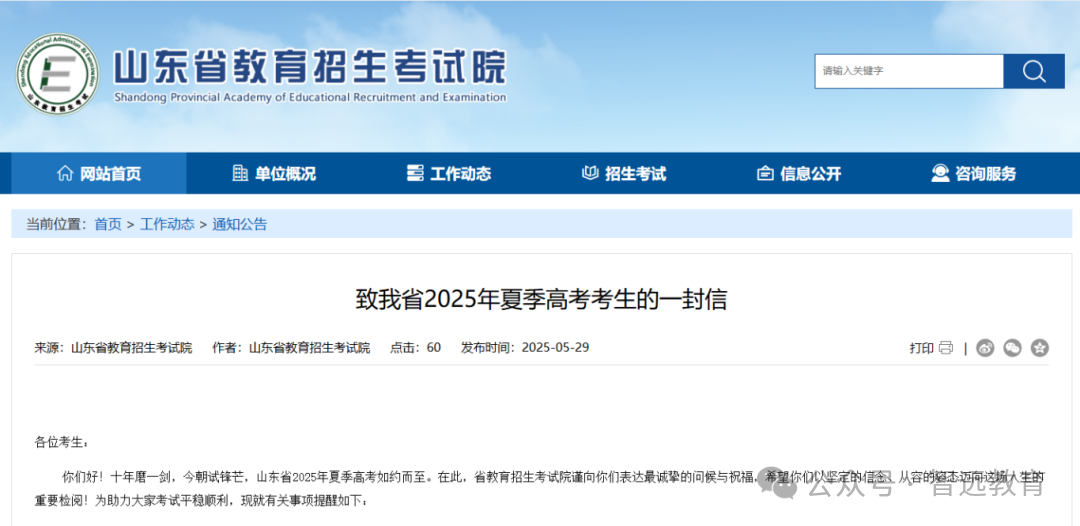The height and width of the screenshot is (526, 1080).
Task: Open the 信息公开 navigation menu
Action: tap(799, 173)
